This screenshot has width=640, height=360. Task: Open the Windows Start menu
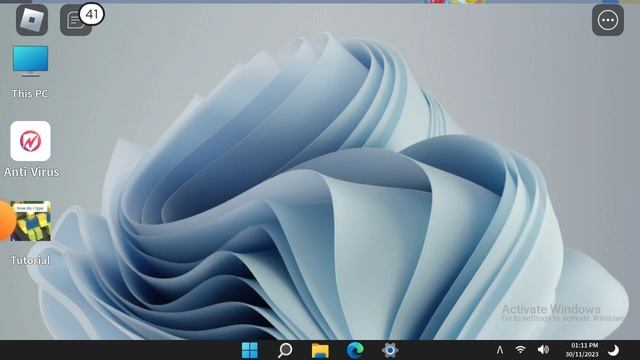[250, 350]
